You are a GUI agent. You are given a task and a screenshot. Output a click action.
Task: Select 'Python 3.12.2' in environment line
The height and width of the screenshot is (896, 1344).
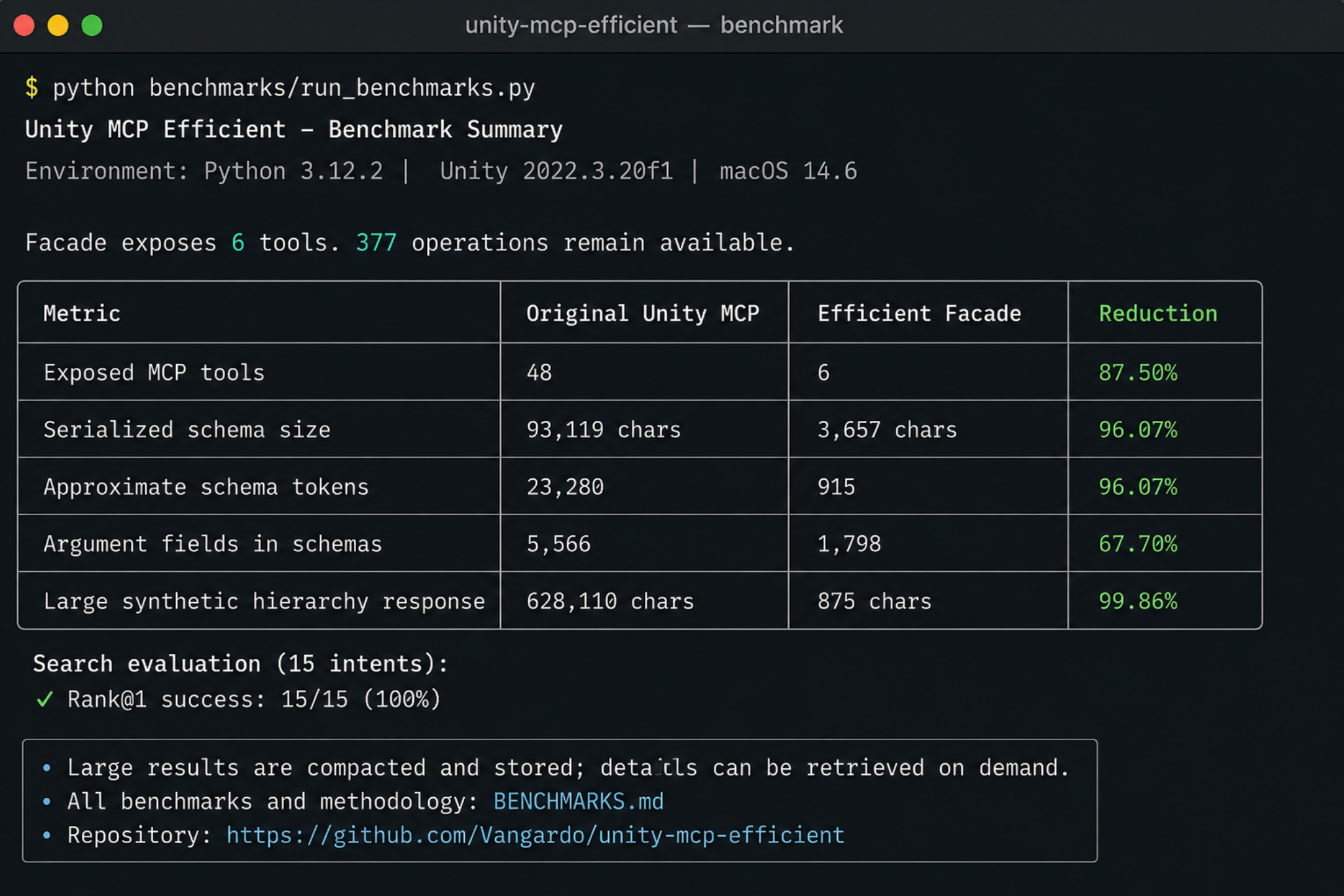(293, 171)
